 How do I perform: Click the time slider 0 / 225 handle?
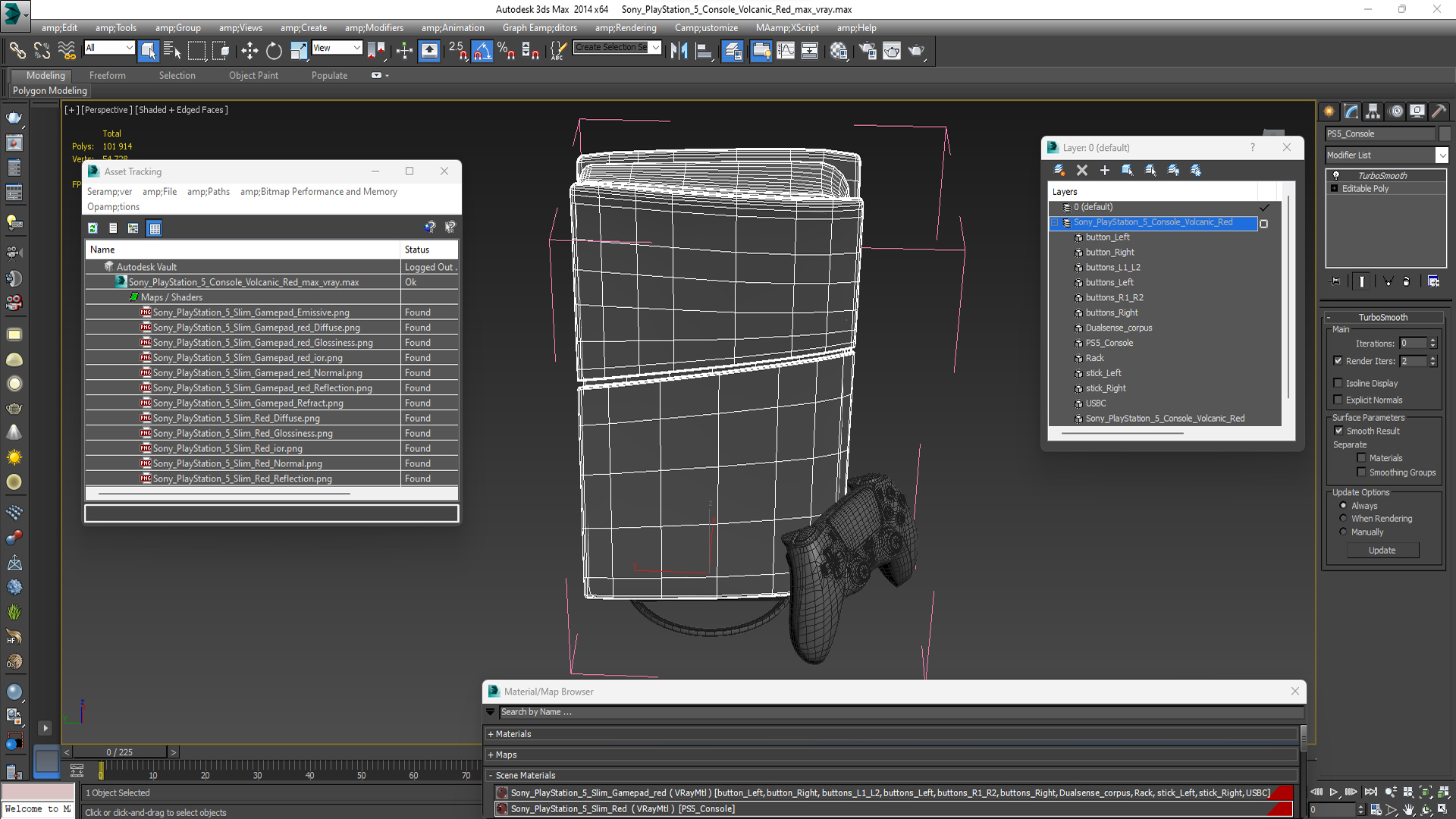[120, 752]
